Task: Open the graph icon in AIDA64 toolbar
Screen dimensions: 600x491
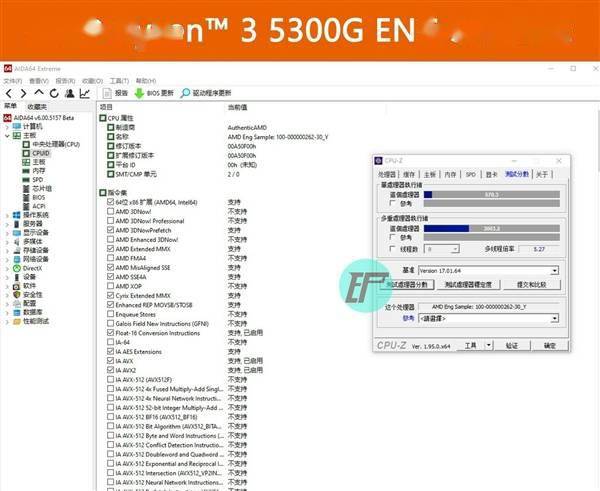Action: point(85,93)
